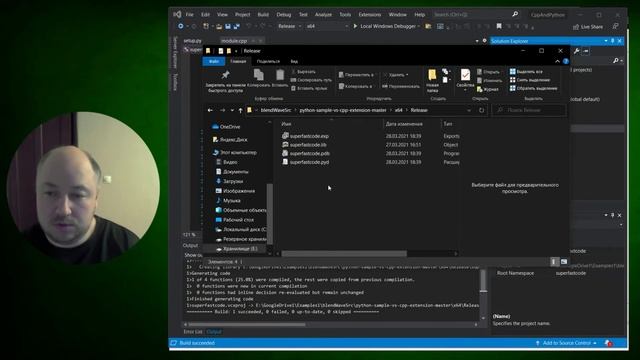640x360 pixels.
Task: Click Снять выделение (Select none) in ribbon
Action: point(530,80)
